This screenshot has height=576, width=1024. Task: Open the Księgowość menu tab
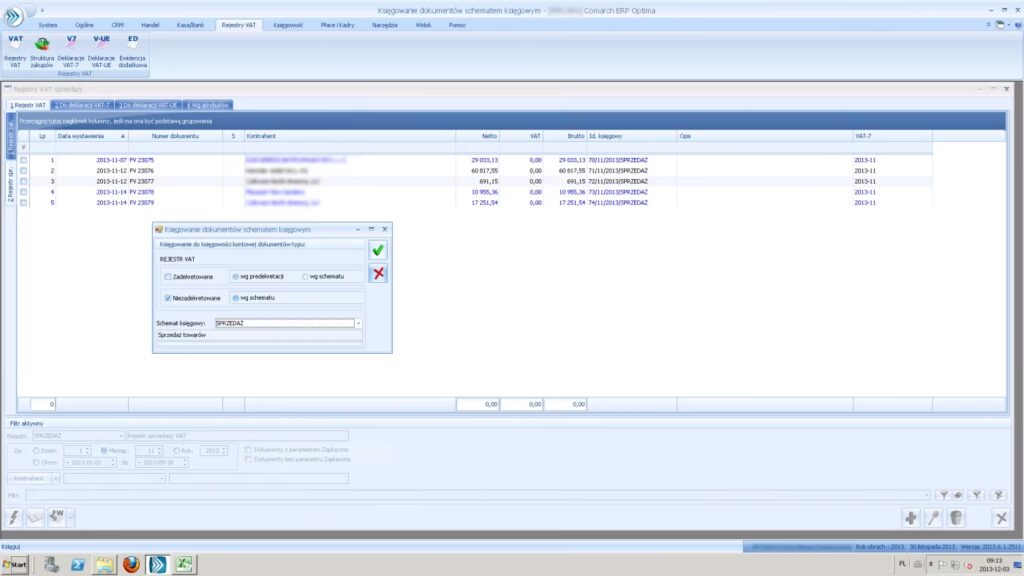click(289, 23)
